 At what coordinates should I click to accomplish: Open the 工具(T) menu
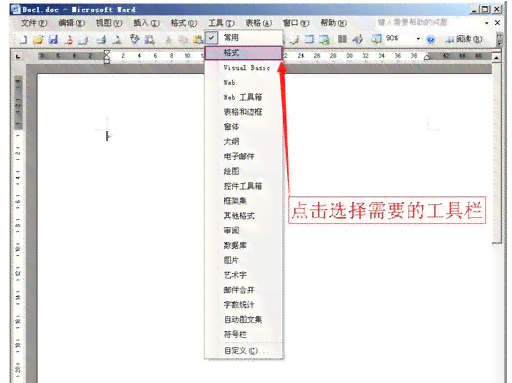221,23
